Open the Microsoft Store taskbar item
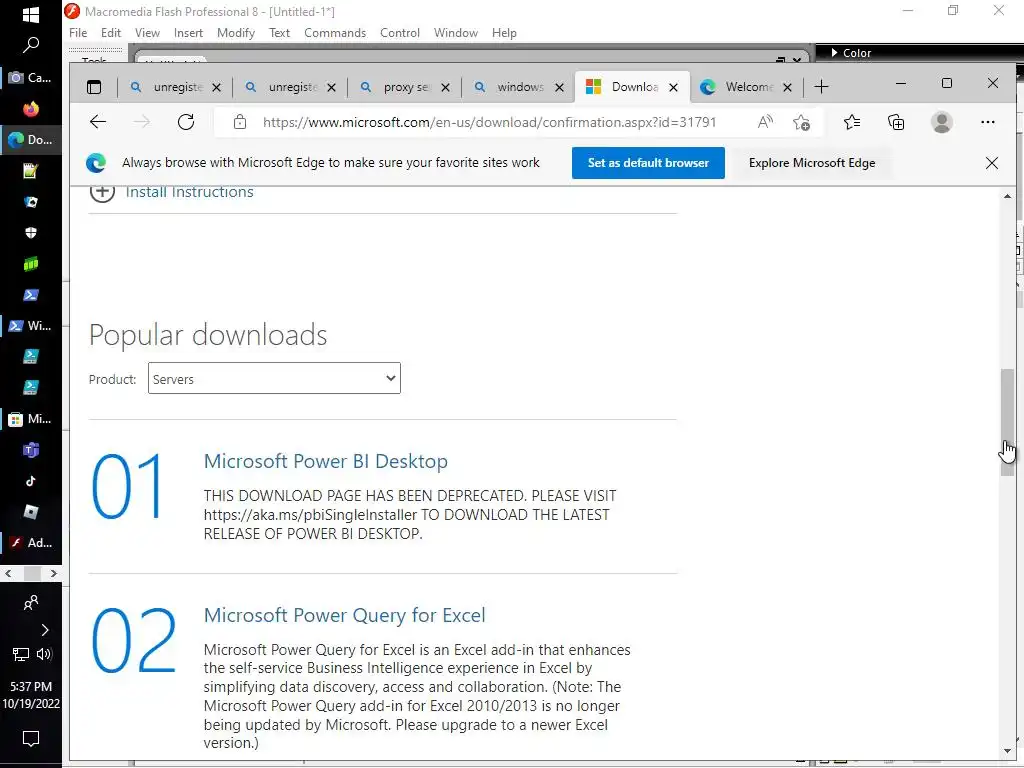The height and width of the screenshot is (768, 1024). 31,419
